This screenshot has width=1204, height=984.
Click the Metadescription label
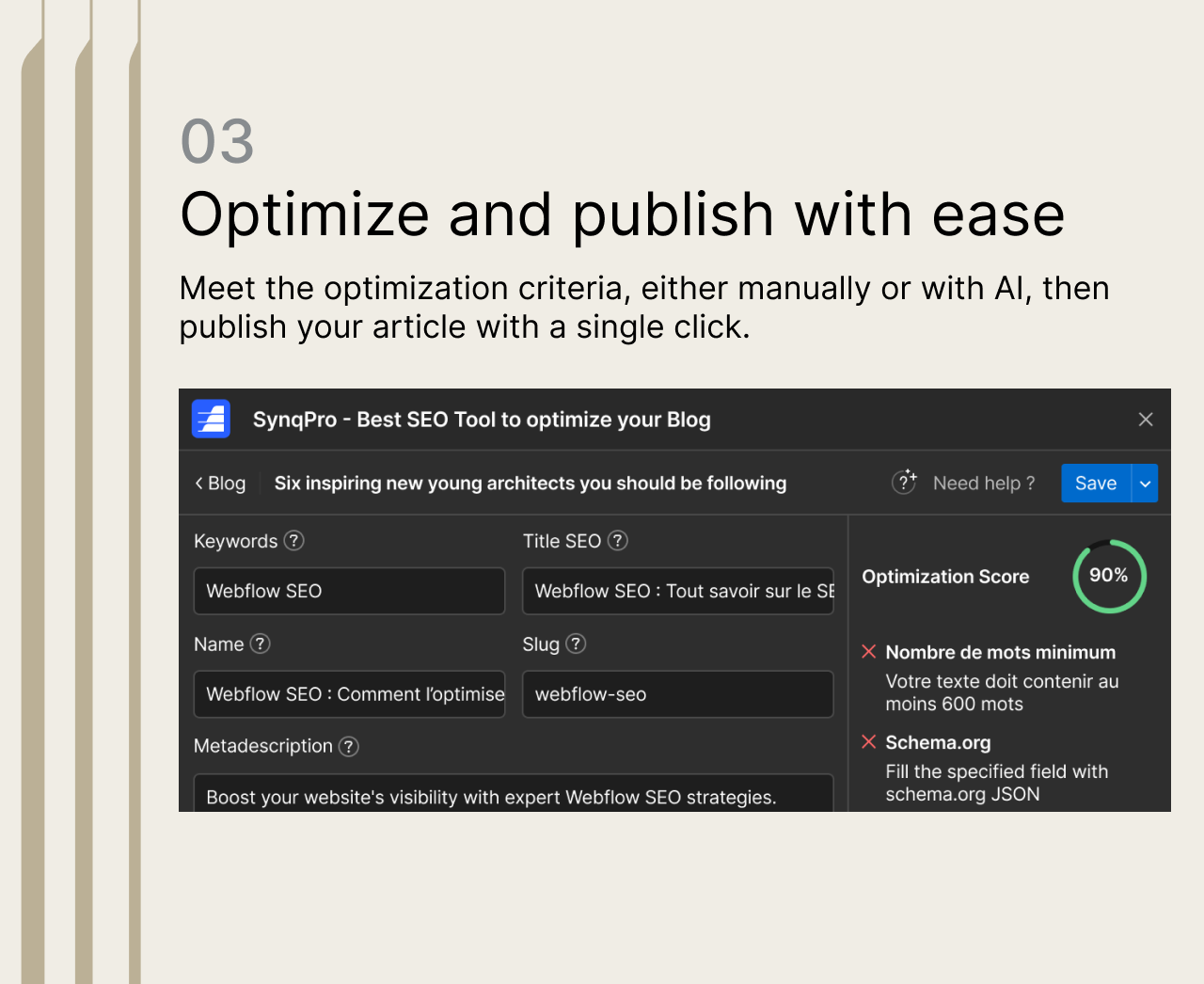[263, 746]
